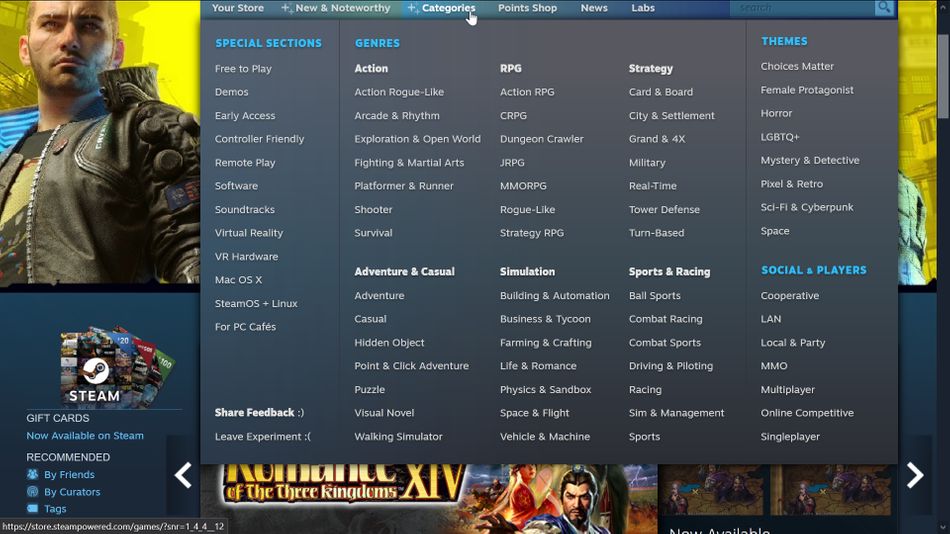Select Farming & Crafting
This screenshot has height=534, width=950.
[x=545, y=342]
